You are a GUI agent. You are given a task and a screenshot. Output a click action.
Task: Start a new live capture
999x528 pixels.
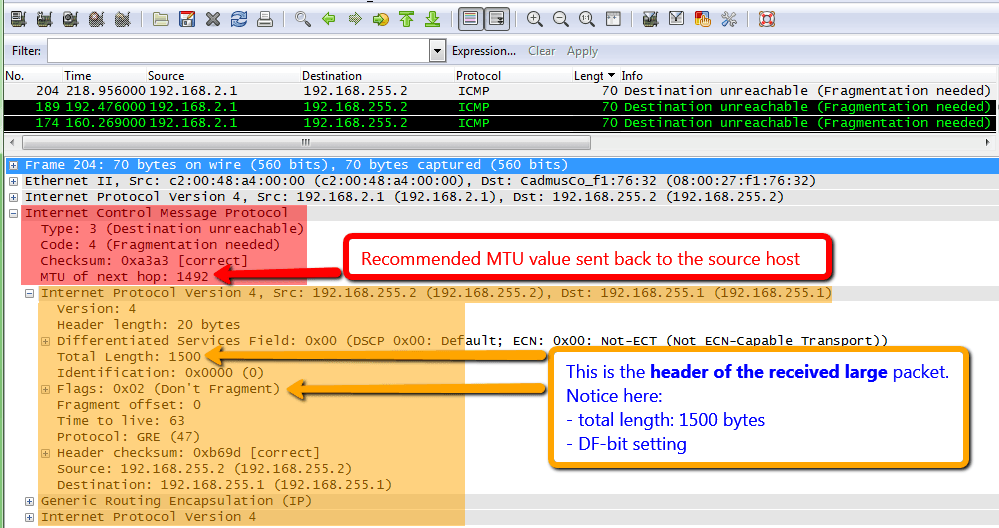point(70,19)
